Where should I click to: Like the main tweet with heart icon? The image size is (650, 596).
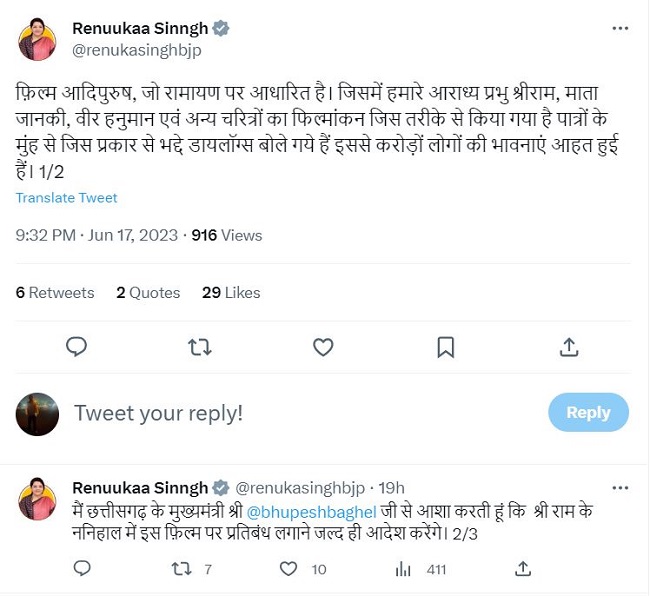[323, 347]
